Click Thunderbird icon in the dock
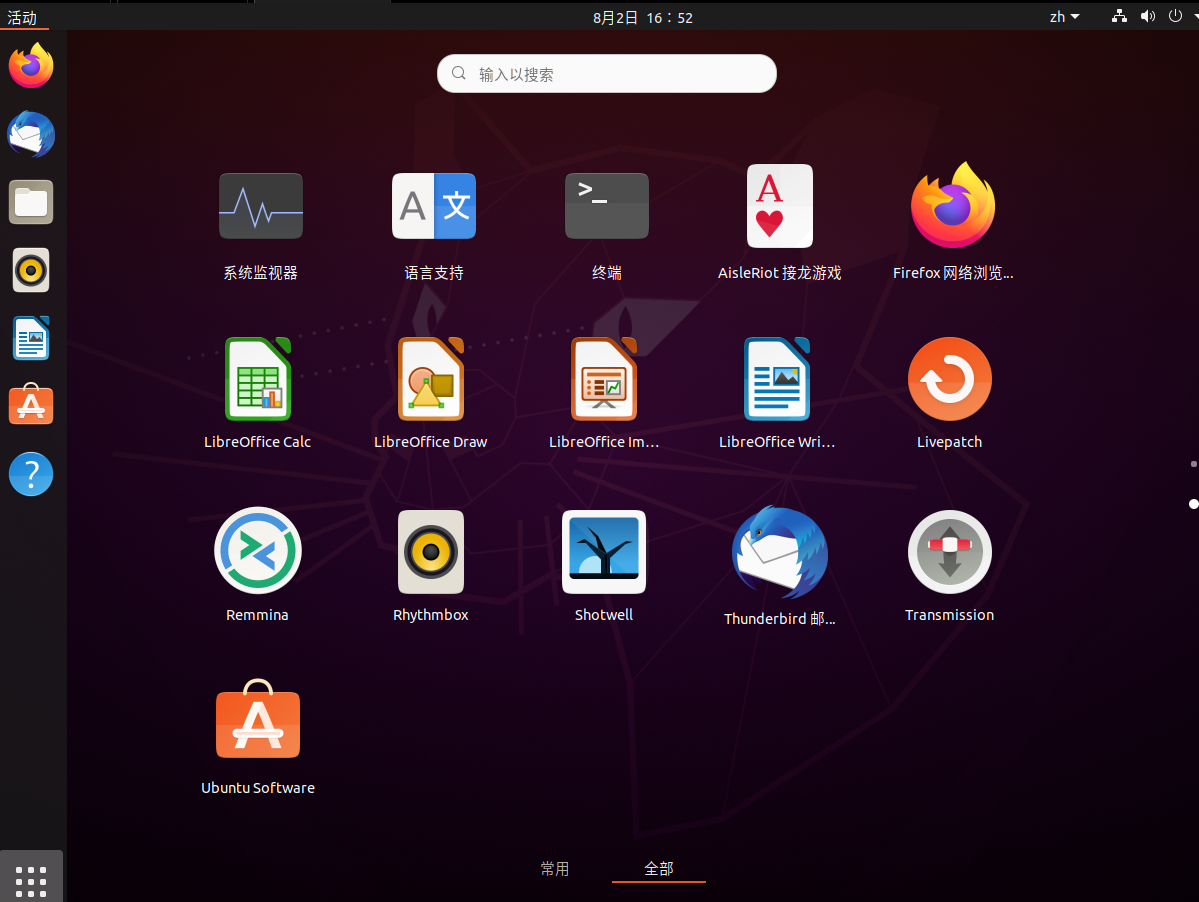 pos(31,134)
